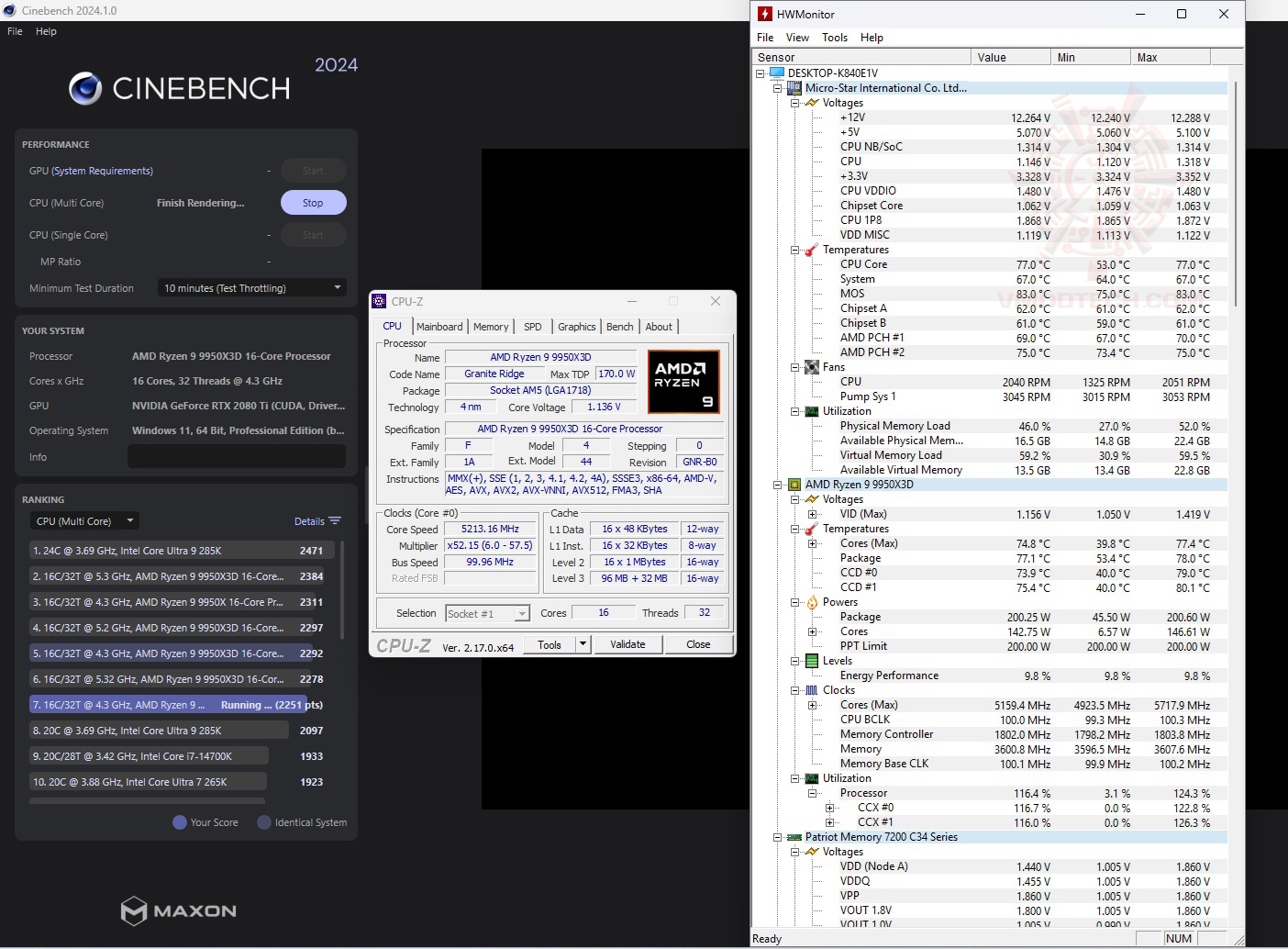Open the CPU (Multi Core) ranking dropdown
The image size is (1288, 949).
click(84, 520)
